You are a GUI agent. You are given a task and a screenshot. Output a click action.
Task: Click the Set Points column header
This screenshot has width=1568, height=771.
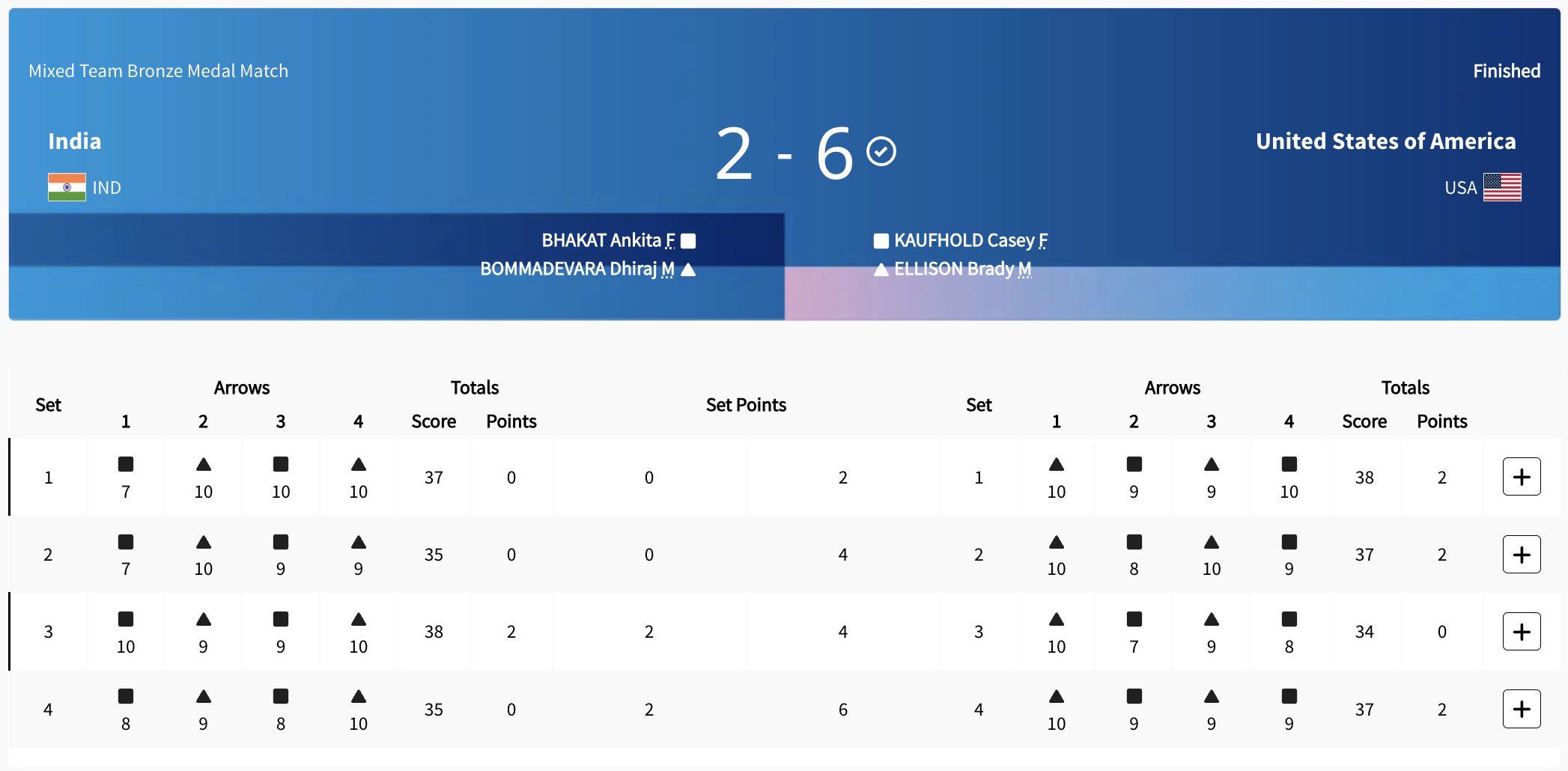click(x=746, y=405)
